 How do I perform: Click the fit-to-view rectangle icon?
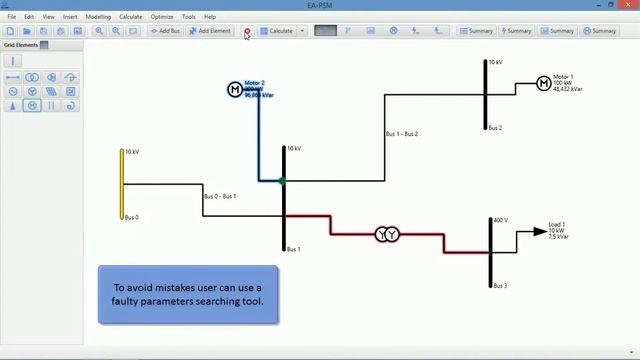coord(133,31)
